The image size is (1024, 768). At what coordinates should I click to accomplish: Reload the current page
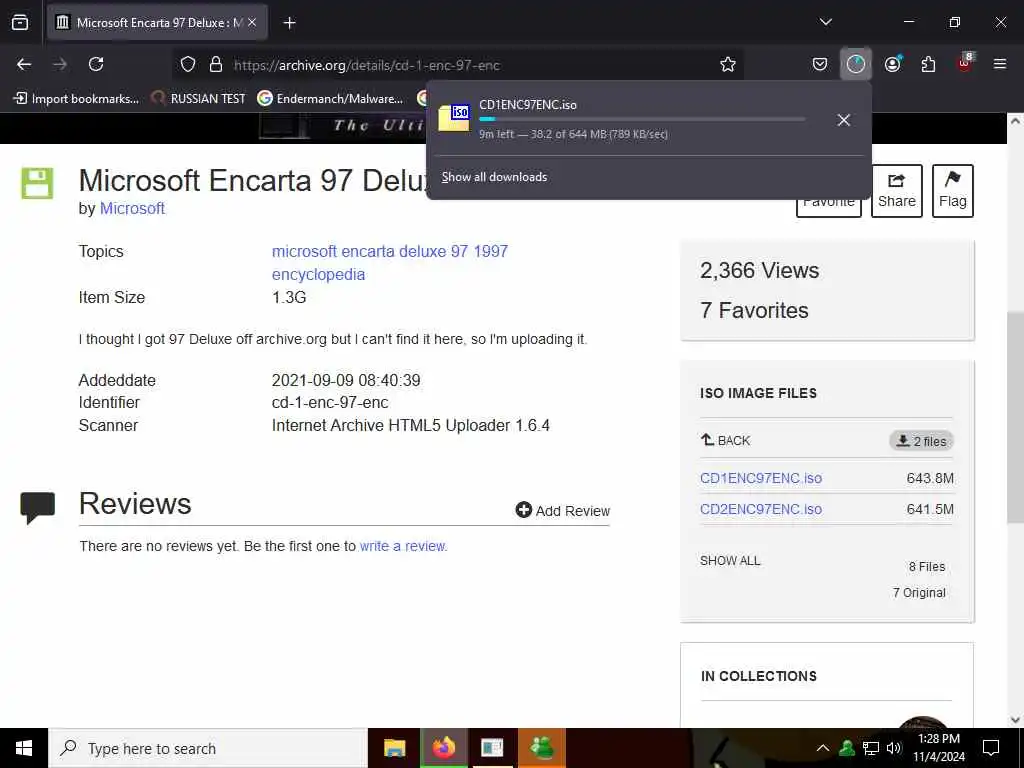pos(96,64)
